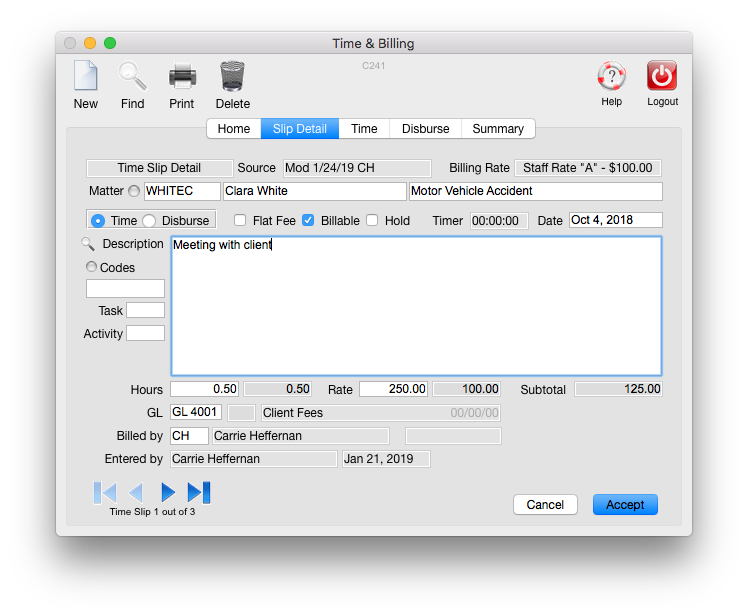Select the Disburse radio button
The width and height of the screenshot is (748, 616).
point(149,221)
